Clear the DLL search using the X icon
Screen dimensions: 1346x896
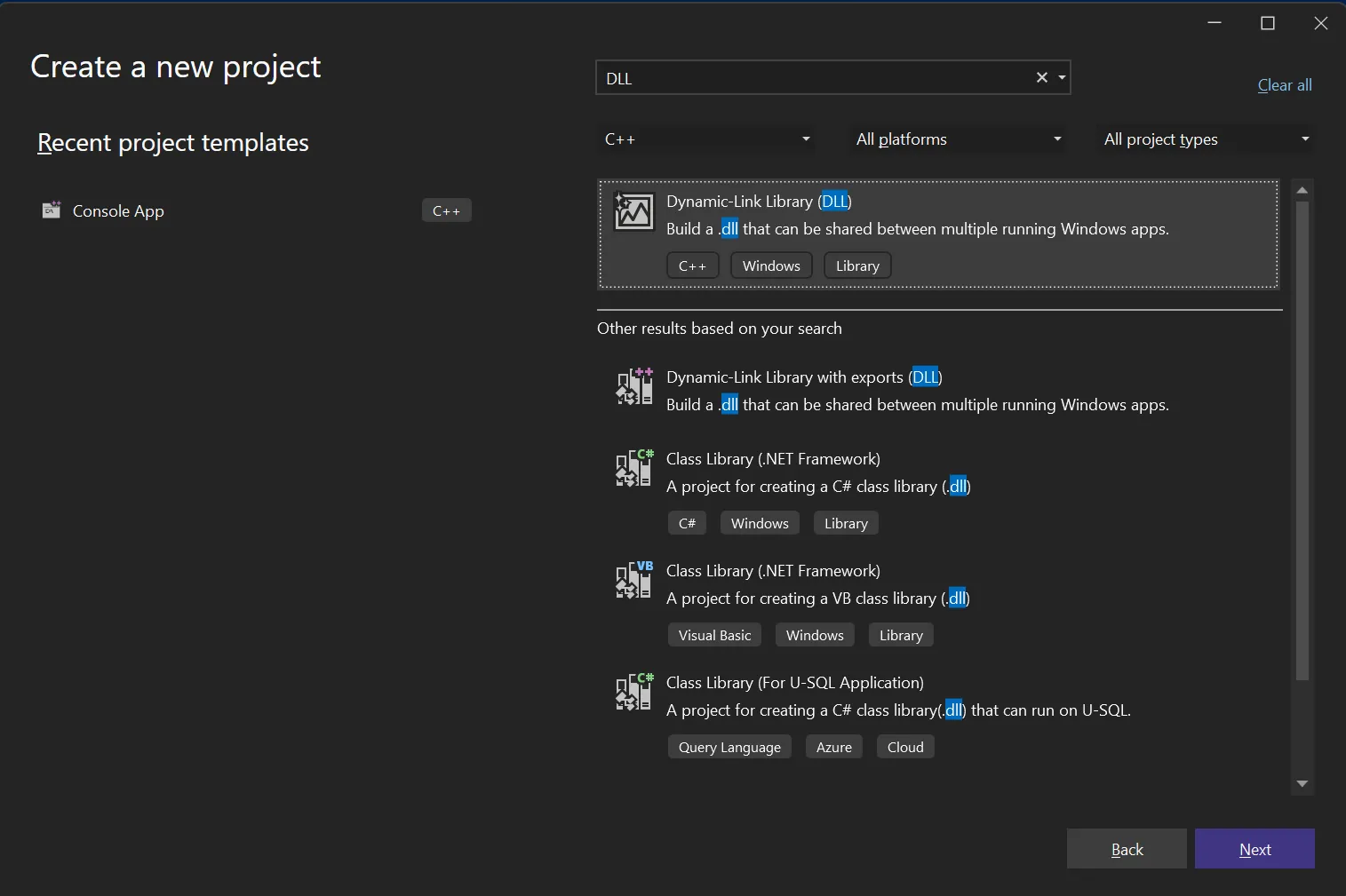(x=1039, y=78)
